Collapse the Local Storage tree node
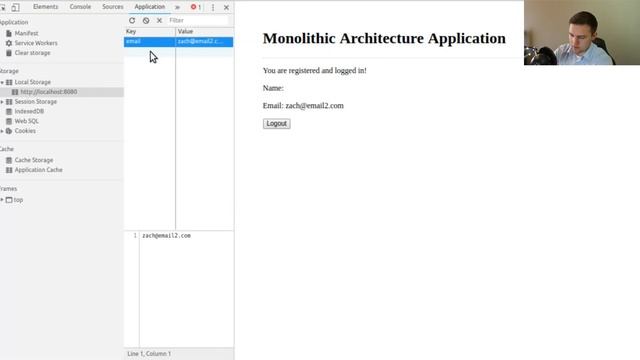 click(2, 82)
